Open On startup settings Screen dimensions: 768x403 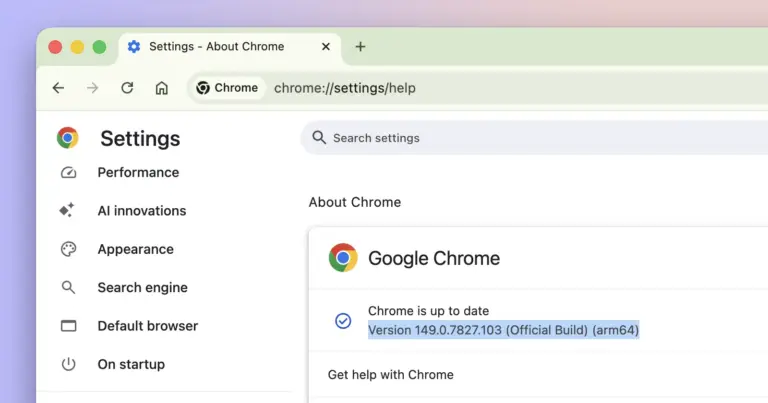click(131, 364)
